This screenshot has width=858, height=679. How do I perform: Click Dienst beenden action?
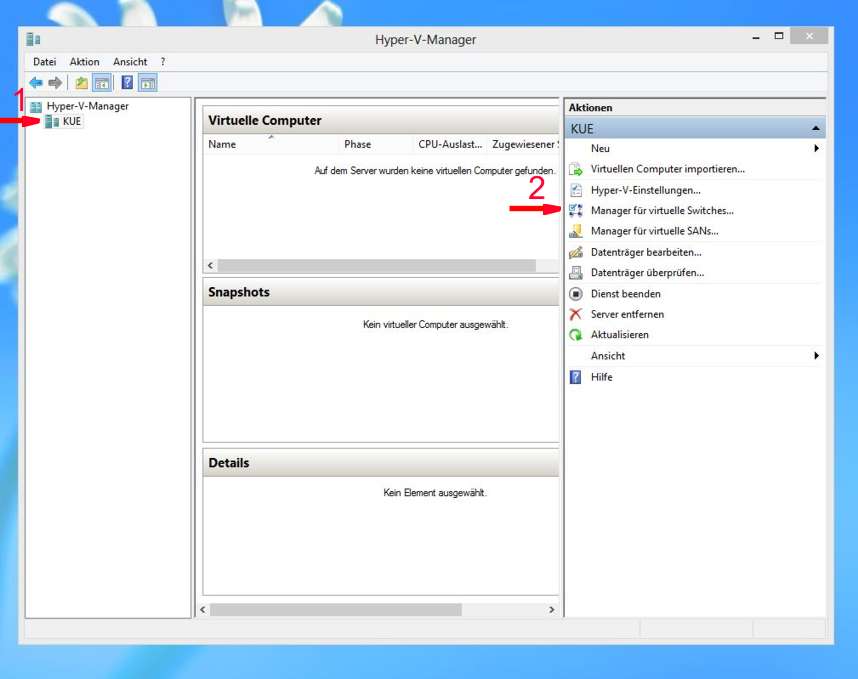coord(625,294)
